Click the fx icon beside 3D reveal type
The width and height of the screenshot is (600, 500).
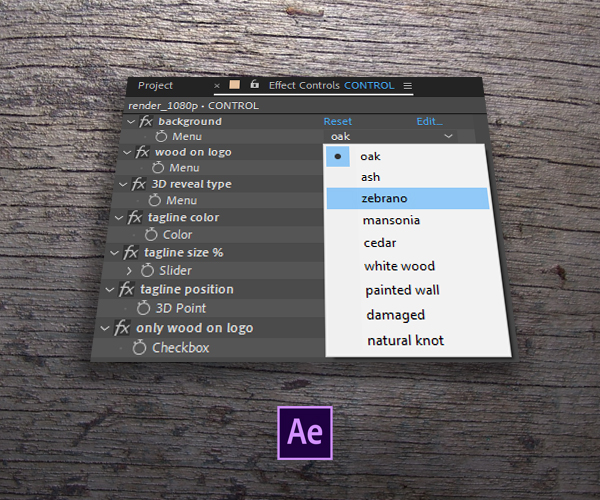(x=139, y=184)
